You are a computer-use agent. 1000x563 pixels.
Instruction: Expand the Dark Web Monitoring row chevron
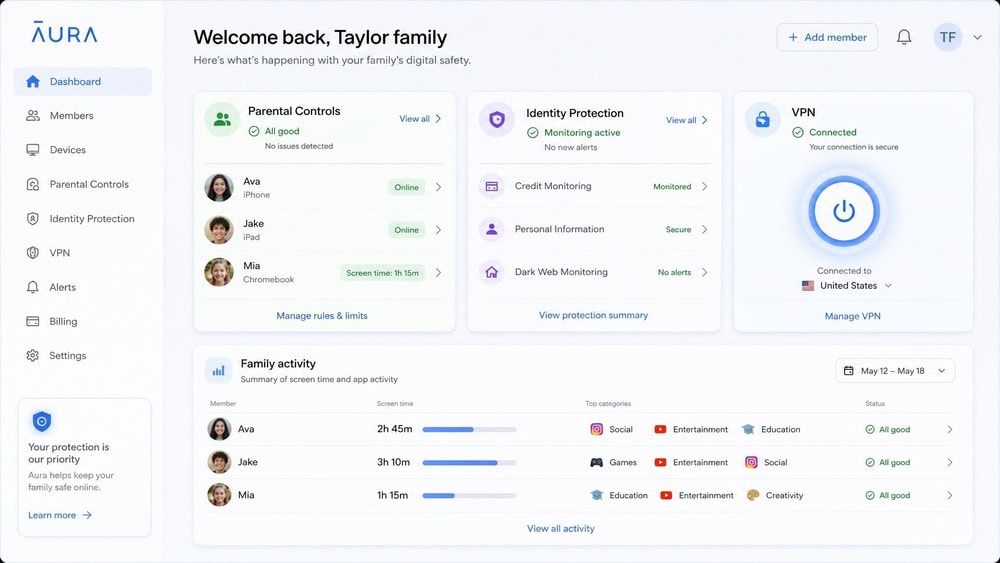(704, 272)
